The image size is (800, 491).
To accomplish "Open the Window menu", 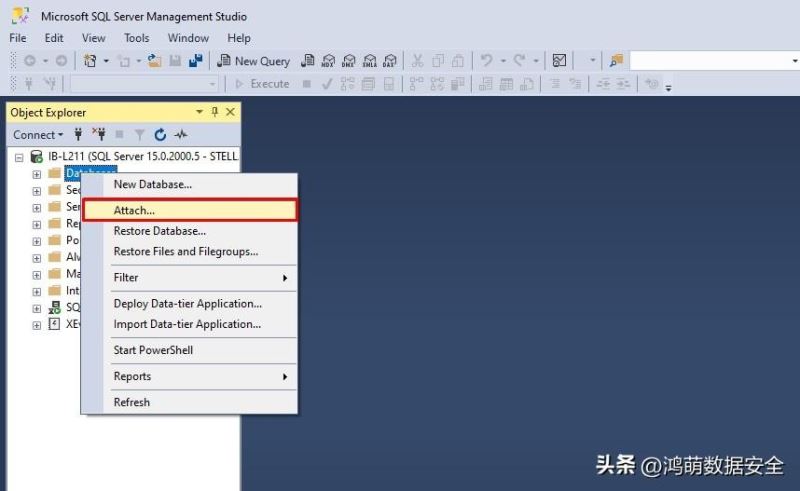I will [x=188, y=38].
